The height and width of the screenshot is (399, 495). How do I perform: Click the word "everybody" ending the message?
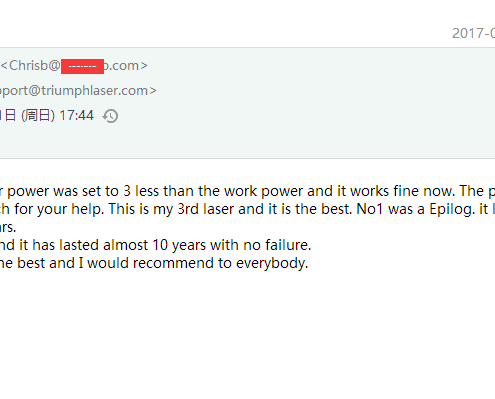(x=272, y=263)
